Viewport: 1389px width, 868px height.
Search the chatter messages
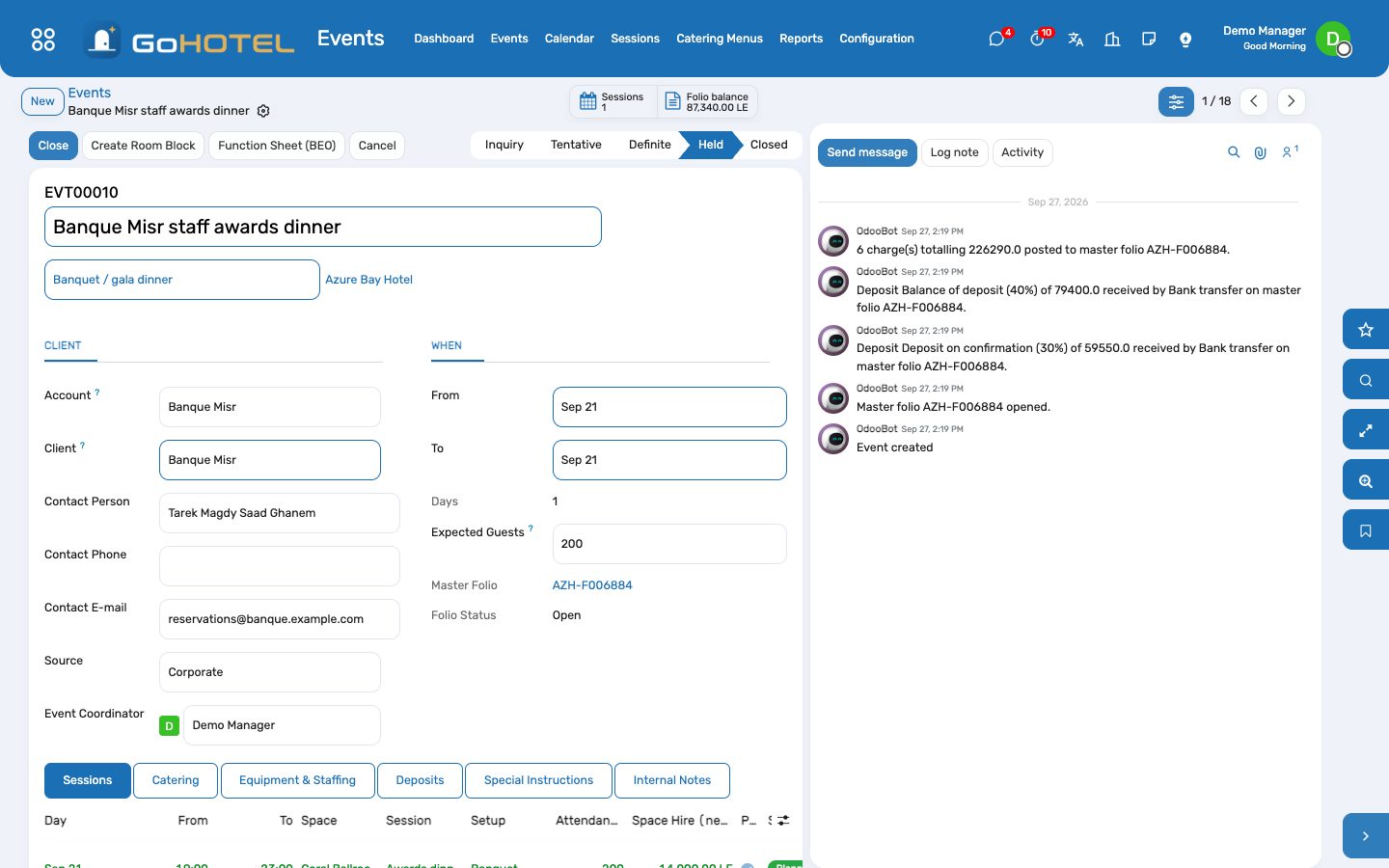1234,152
